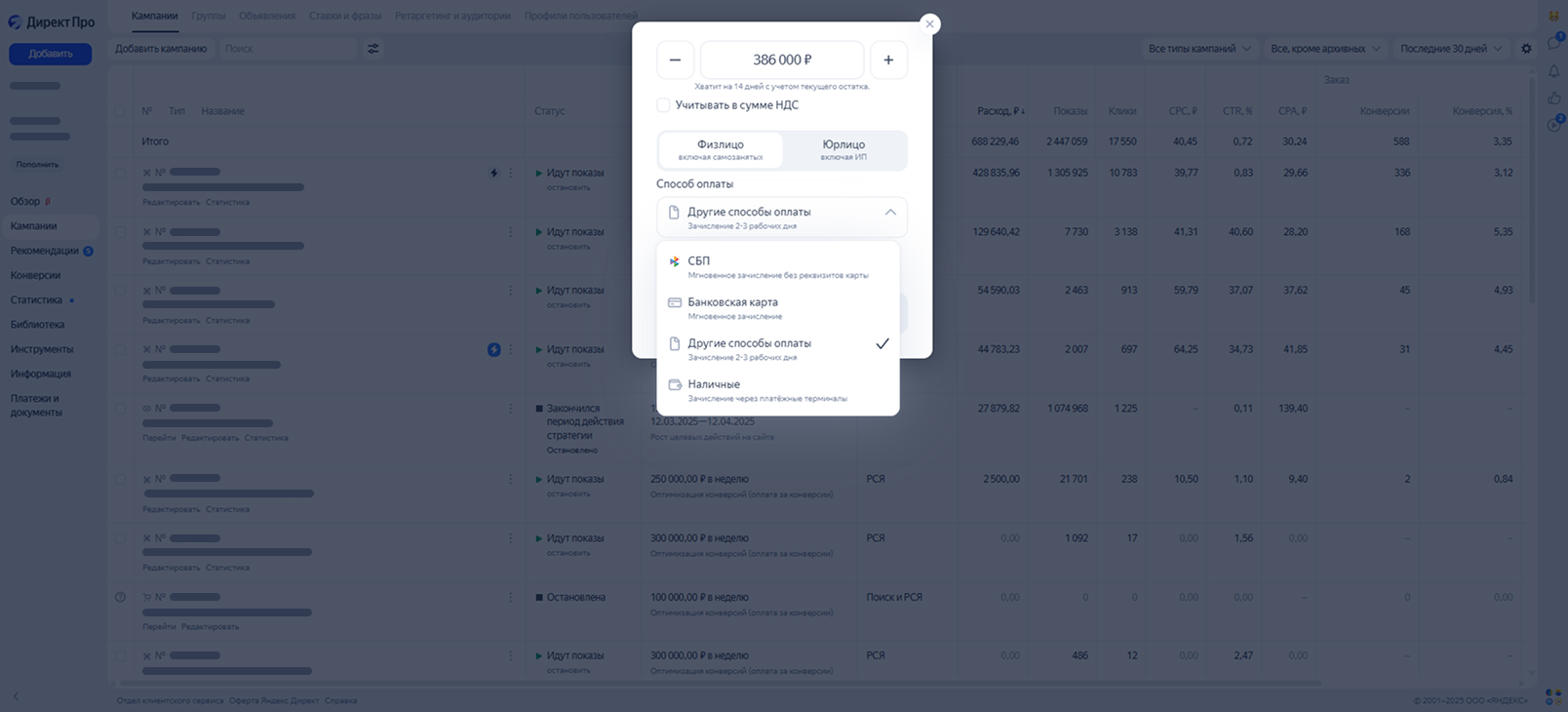The width and height of the screenshot is (1568, 712).
Task: Open the three-dots menu of the 129 640,42 spend row
Action: (x=510, y=232)
